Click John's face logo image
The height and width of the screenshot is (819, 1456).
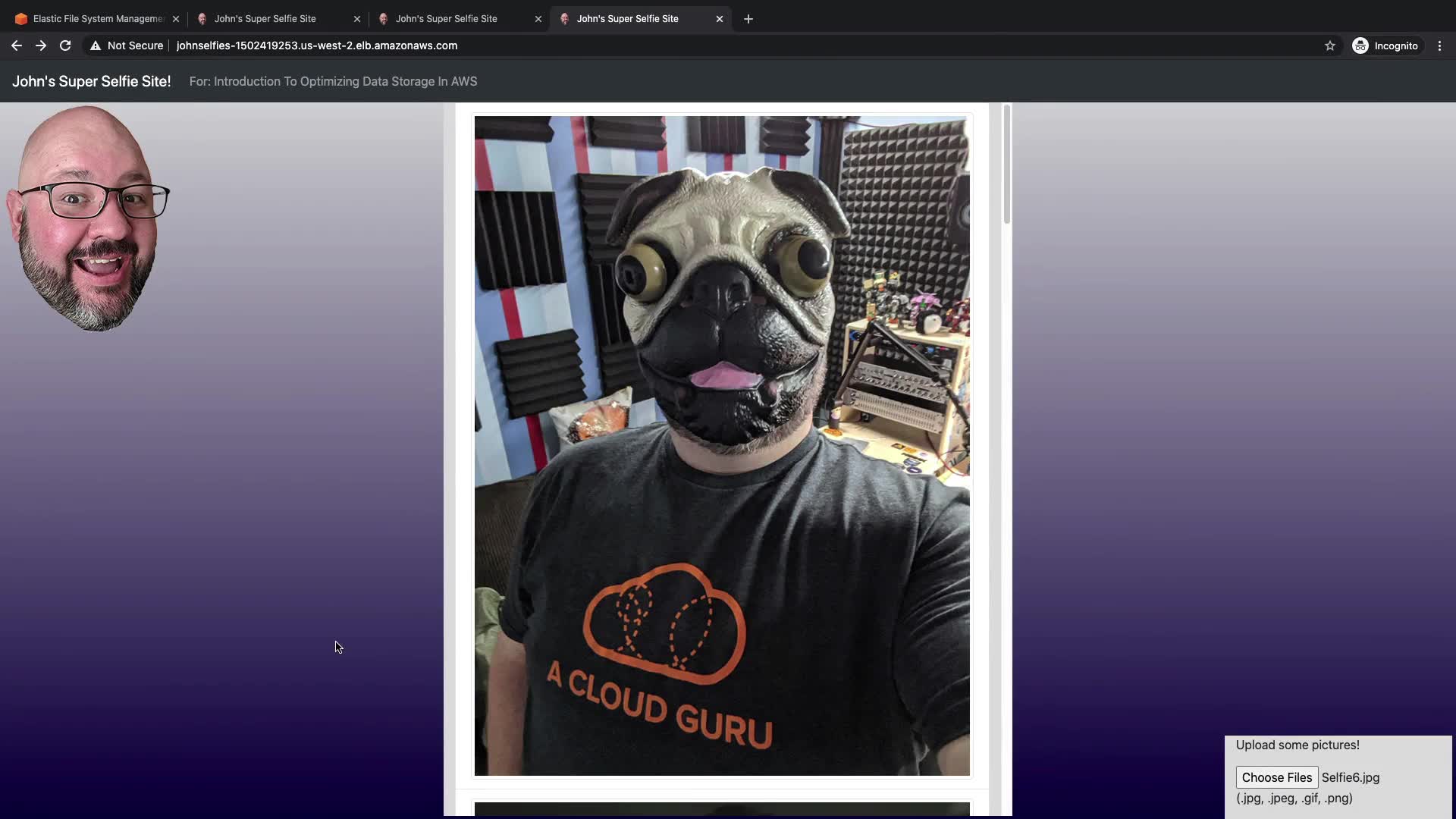click(87, 218)
